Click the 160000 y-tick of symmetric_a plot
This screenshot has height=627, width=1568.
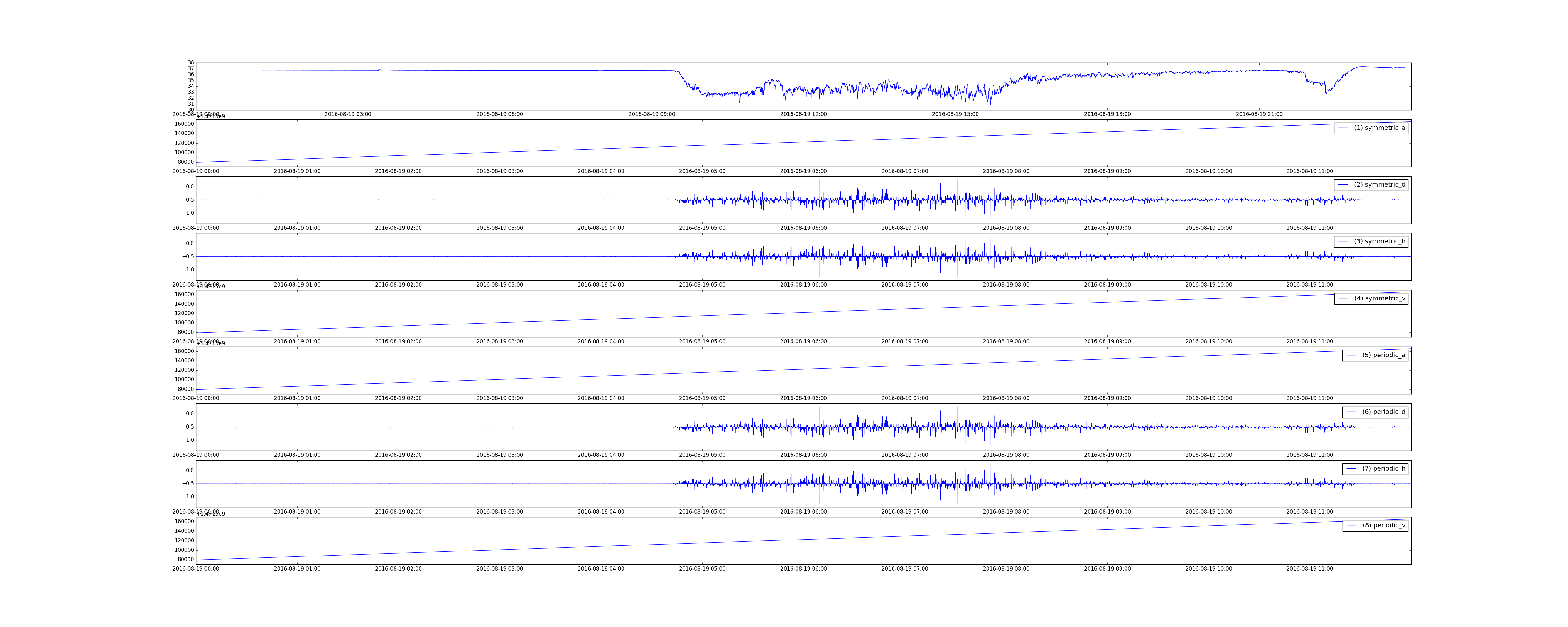point(184,124)
